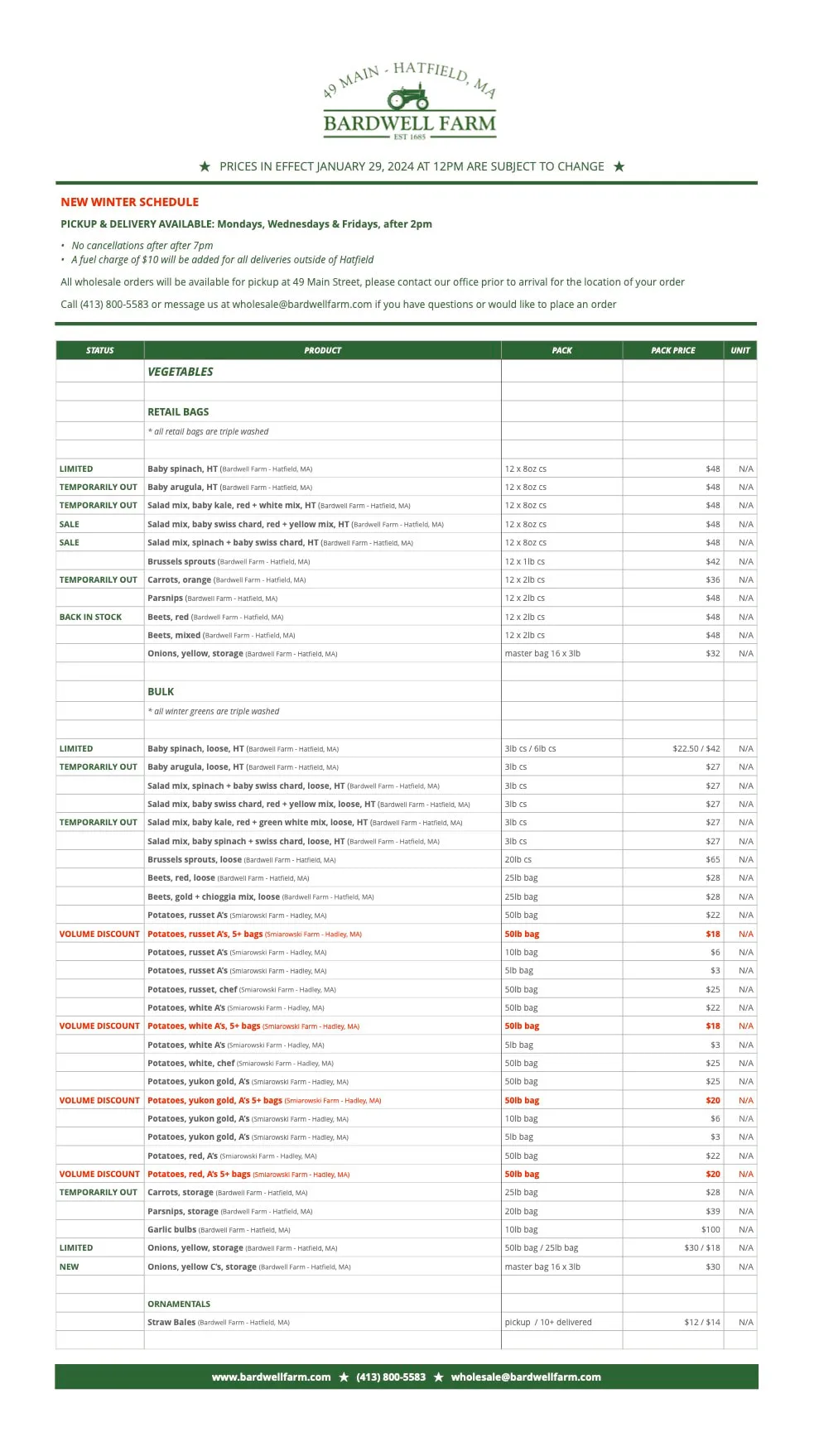Click the PACK PRICE column header
The image size is (819, 1456).
pos(672,350)
